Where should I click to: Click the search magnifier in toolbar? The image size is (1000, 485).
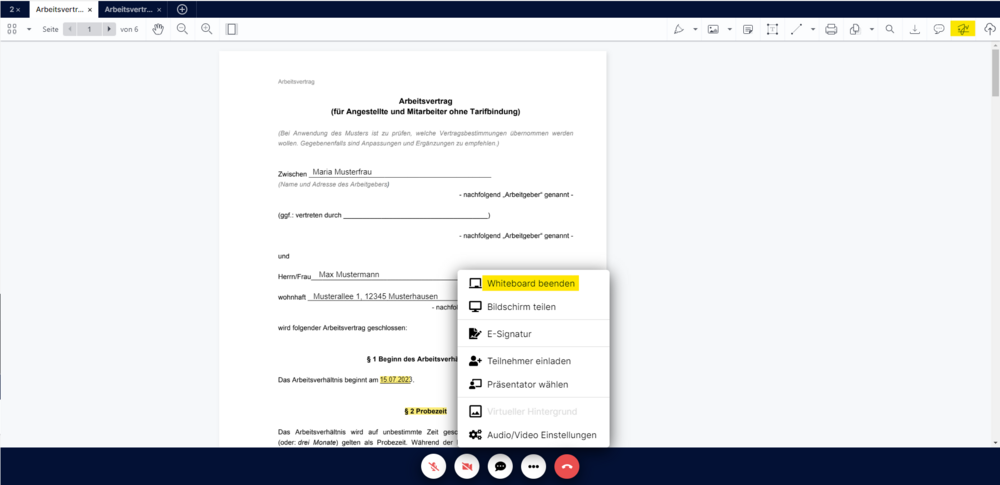[x=890, y=29]
